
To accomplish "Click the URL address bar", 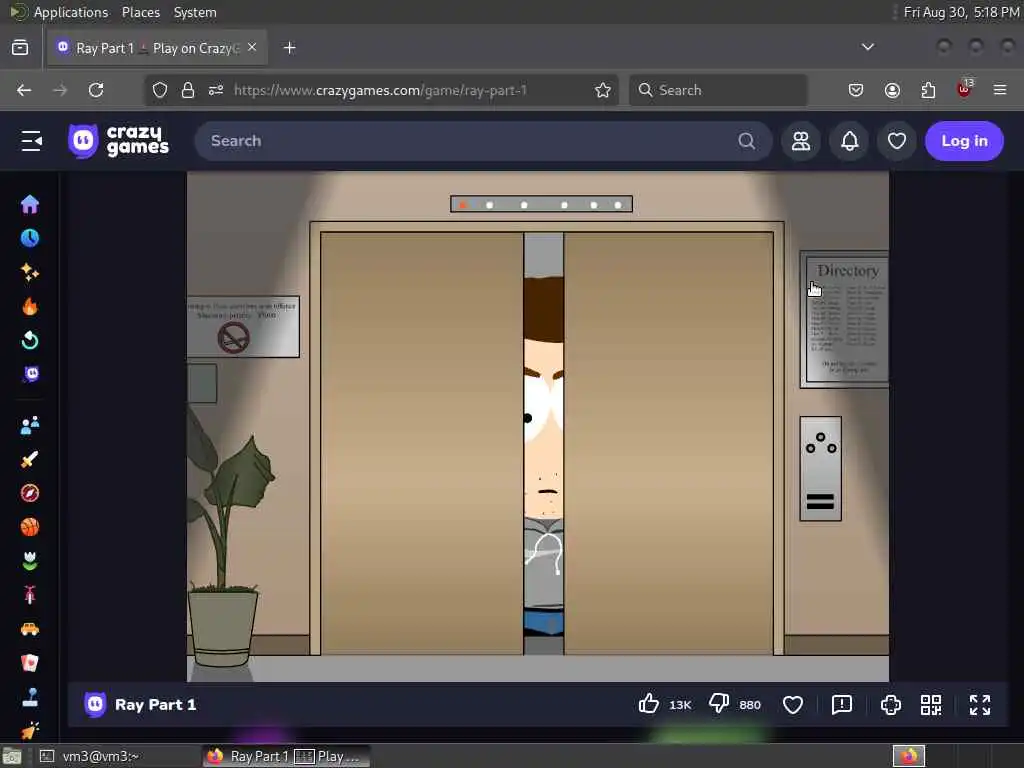I will click(381, 90).
